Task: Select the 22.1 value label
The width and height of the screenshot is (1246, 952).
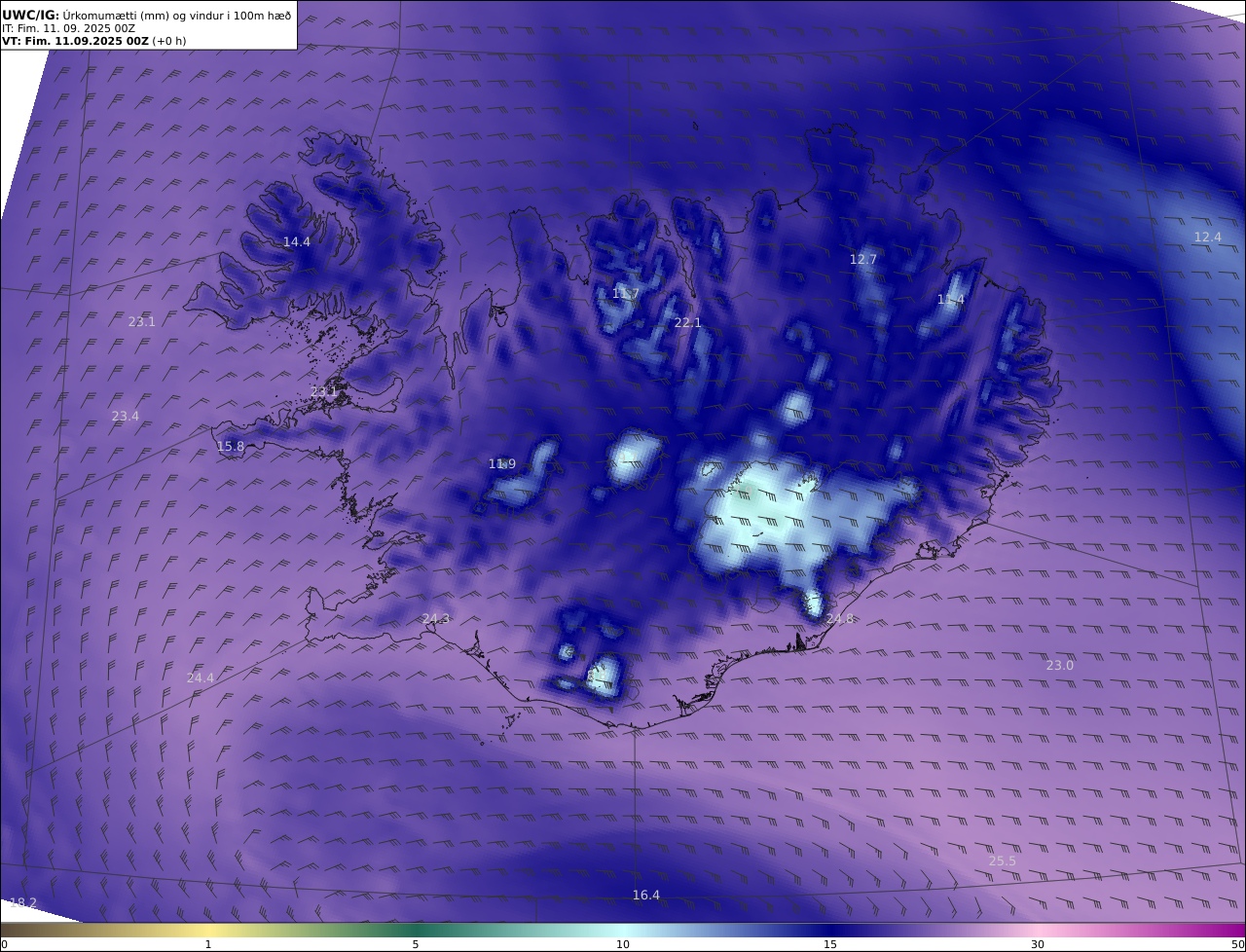Action: [688, 322]
